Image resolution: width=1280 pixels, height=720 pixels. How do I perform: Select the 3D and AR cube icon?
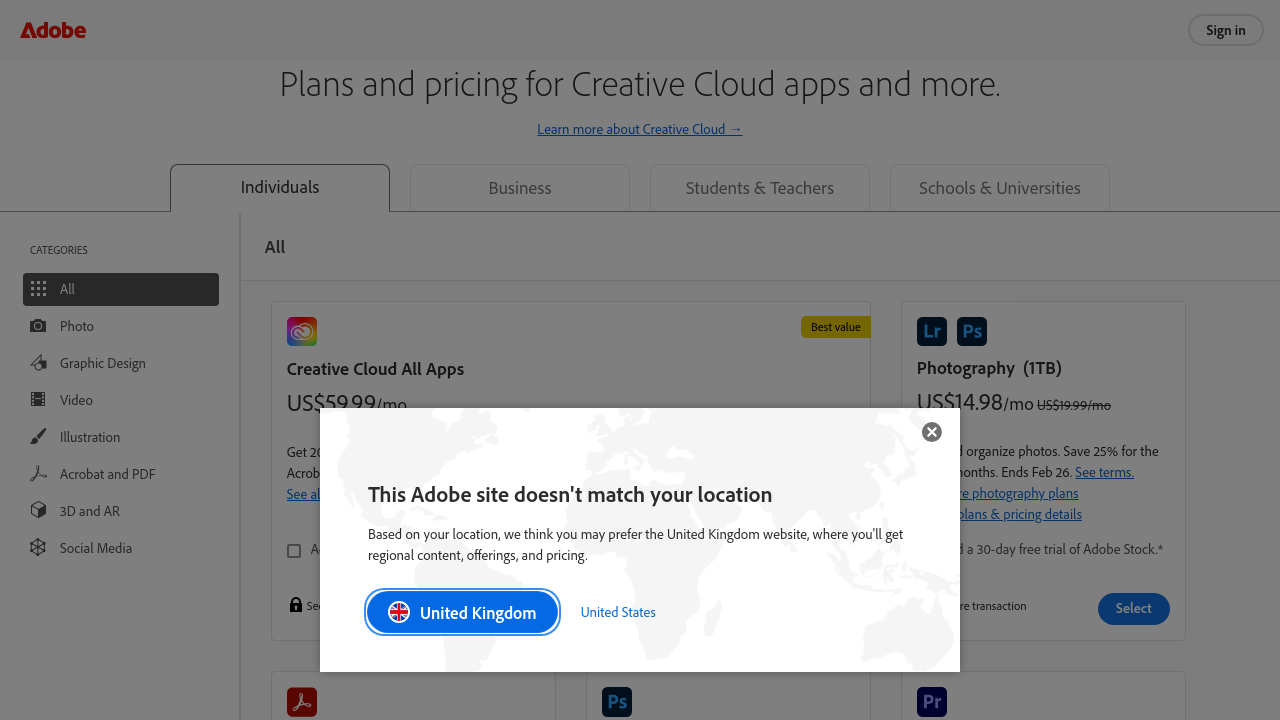tap(38, 511)
